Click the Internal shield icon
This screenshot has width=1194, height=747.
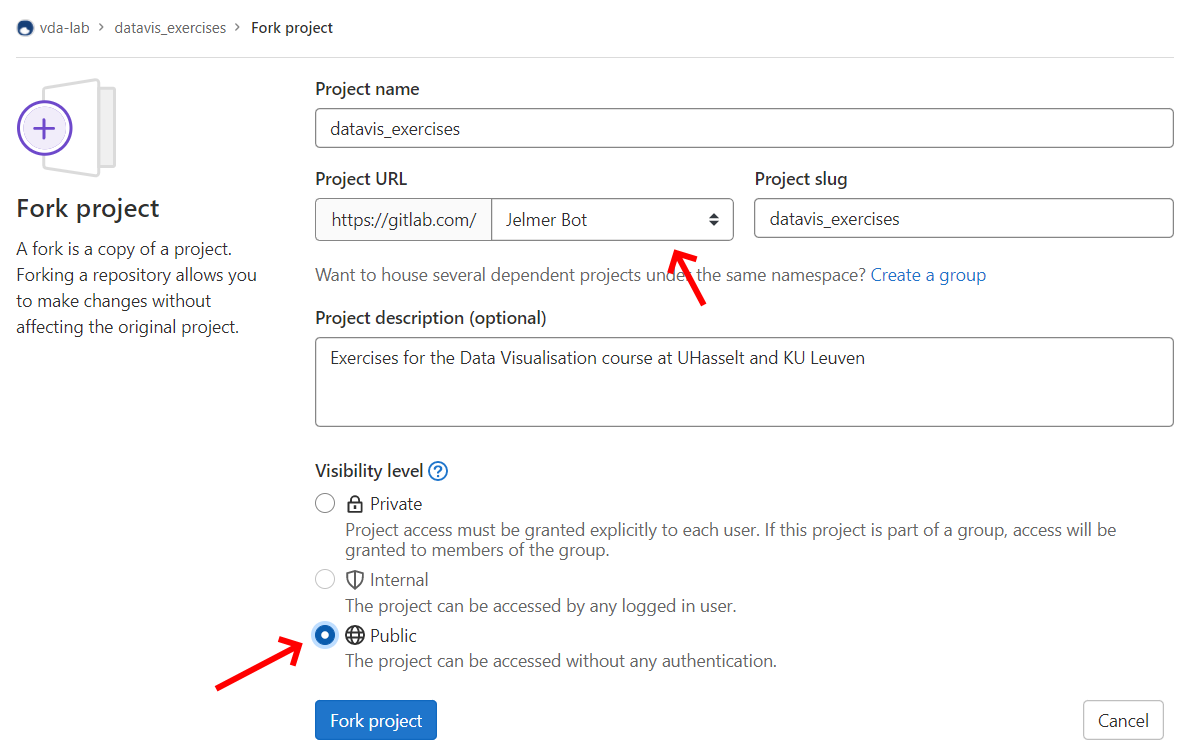coord(355,580)
